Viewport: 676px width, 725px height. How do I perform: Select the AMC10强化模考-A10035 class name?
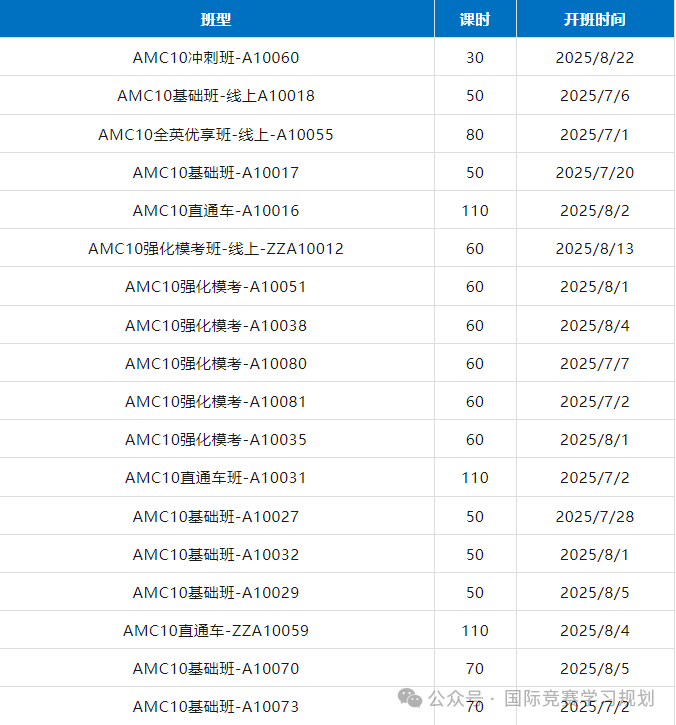click(216, 439)
